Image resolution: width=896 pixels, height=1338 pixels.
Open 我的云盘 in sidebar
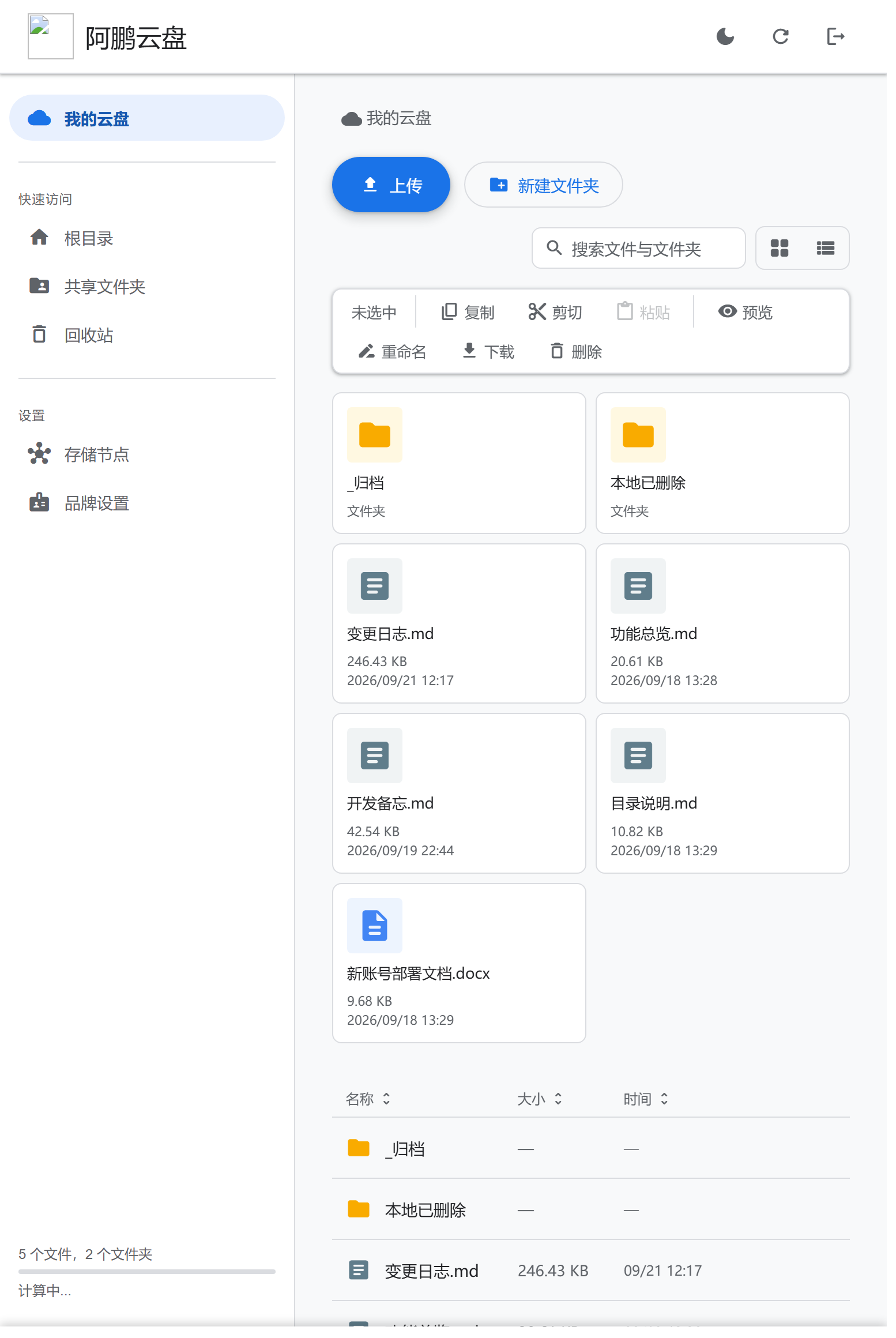click(147, 118)
